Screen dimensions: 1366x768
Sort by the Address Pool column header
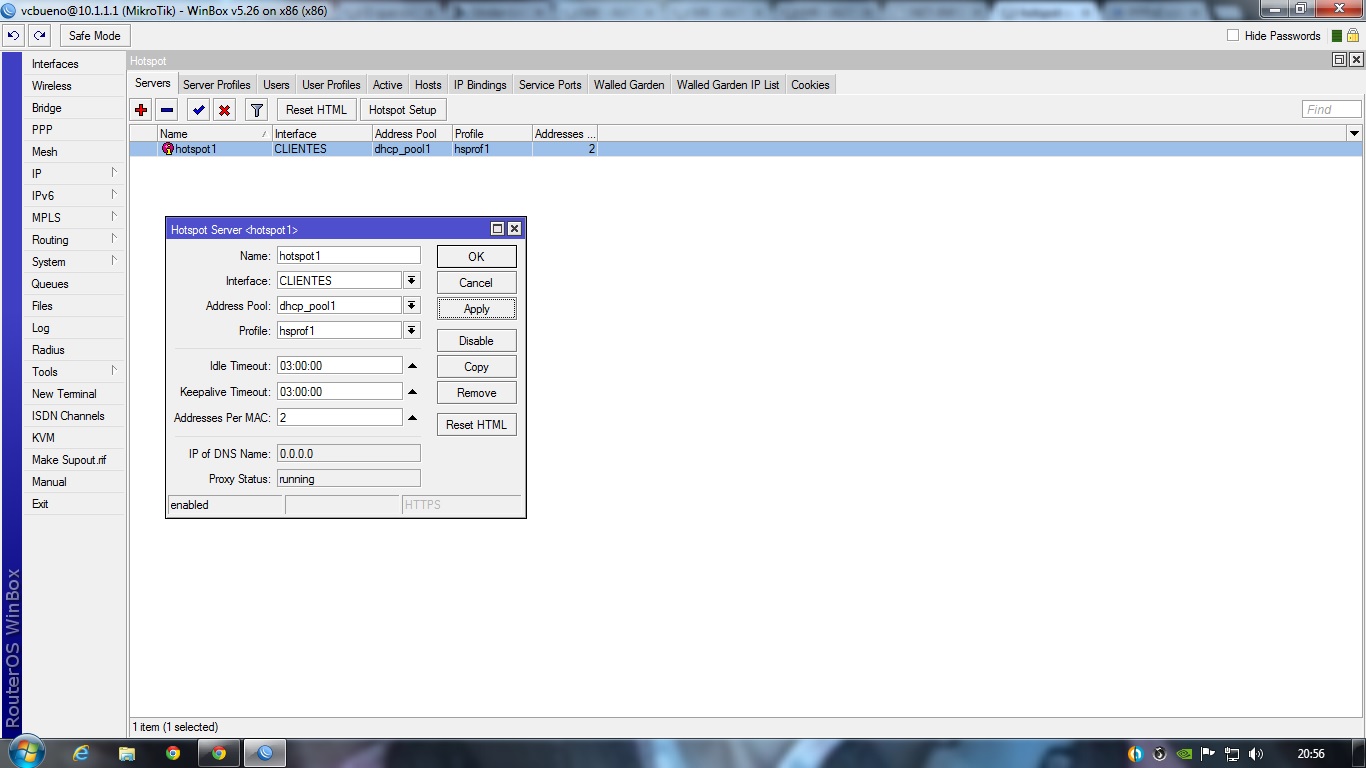411,133
